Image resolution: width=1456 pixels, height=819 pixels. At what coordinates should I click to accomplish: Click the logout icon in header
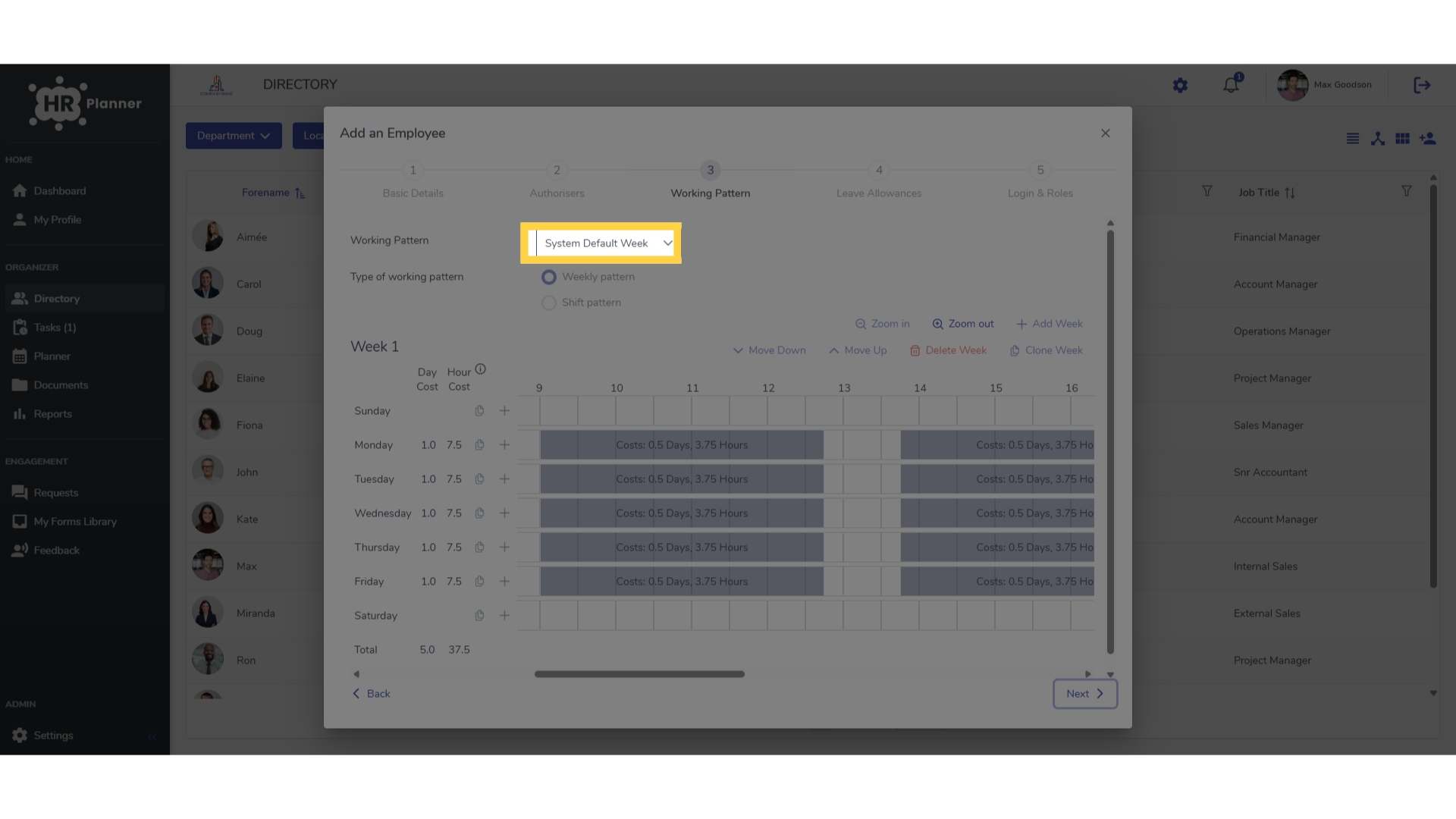coord(1422,86)
